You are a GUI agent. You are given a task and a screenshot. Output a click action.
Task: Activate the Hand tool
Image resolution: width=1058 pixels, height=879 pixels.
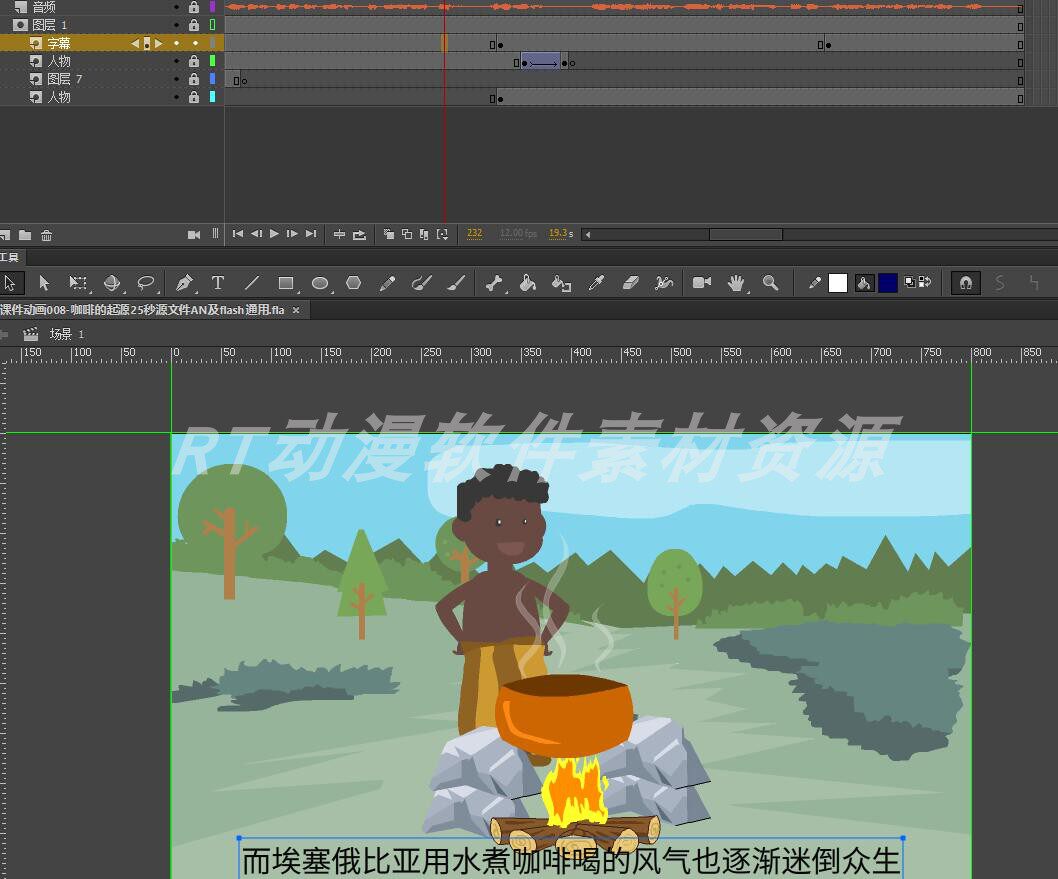[x=735, y=283]
